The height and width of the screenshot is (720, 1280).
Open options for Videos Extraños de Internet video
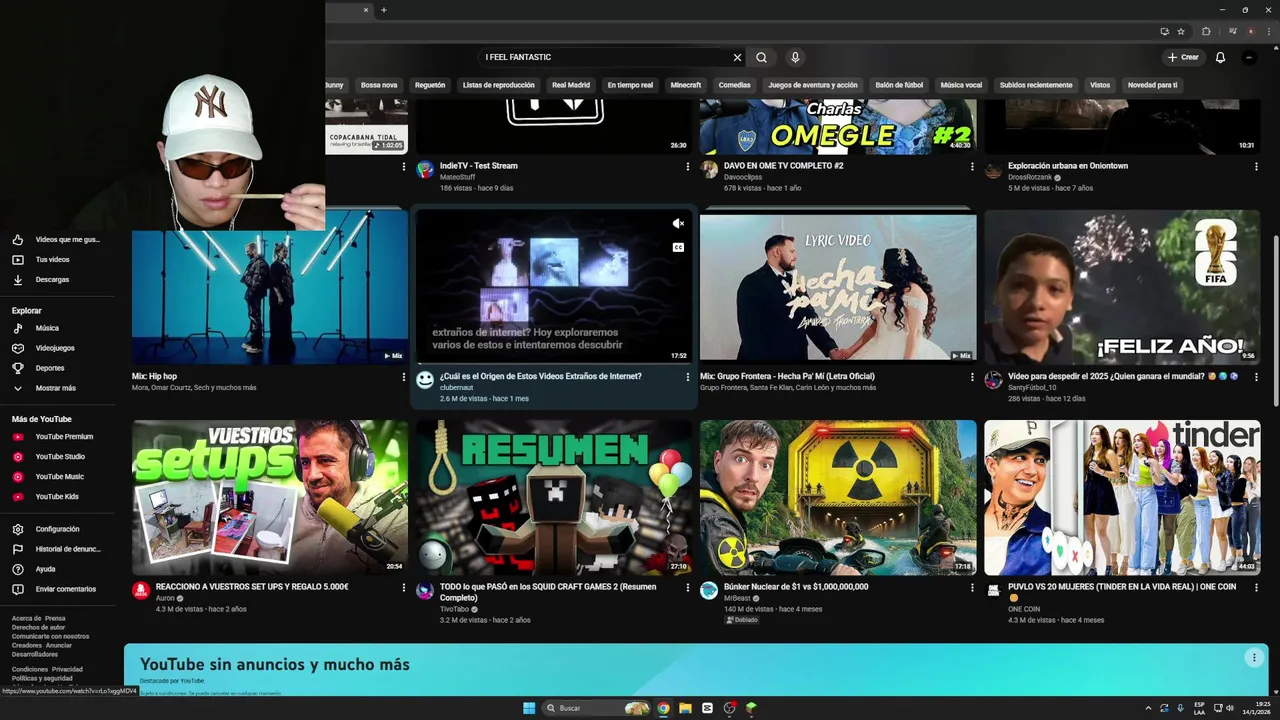pos(687,377)
